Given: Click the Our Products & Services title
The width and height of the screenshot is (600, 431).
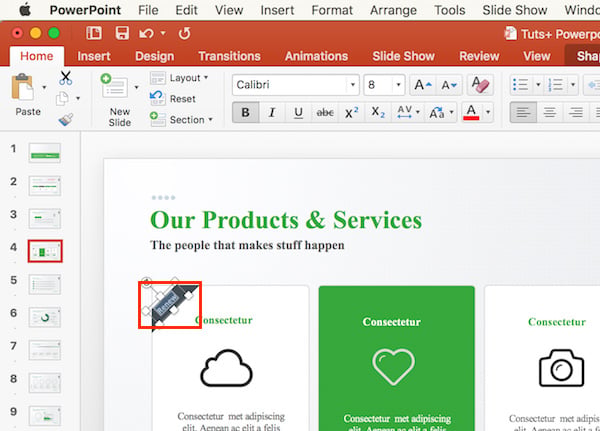Looking at the screenshot, I should [x=286, y=220].
